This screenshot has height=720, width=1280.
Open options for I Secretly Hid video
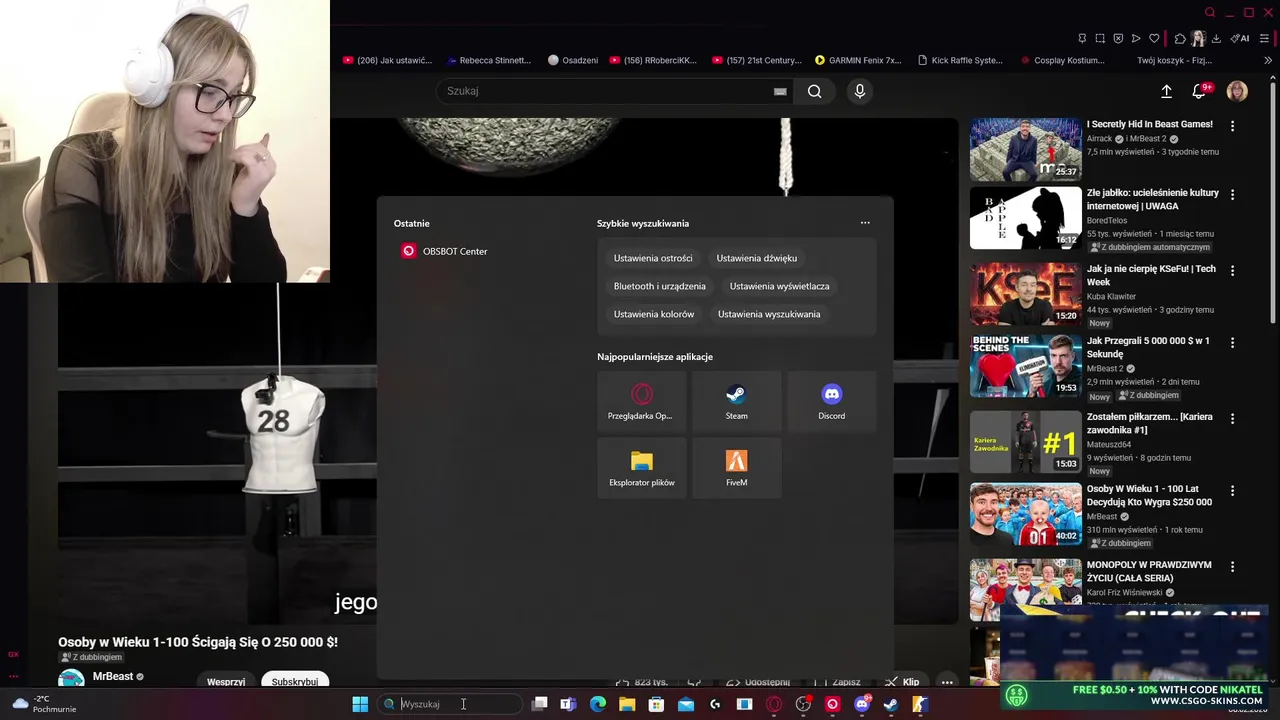click(x=1232, y=126)
